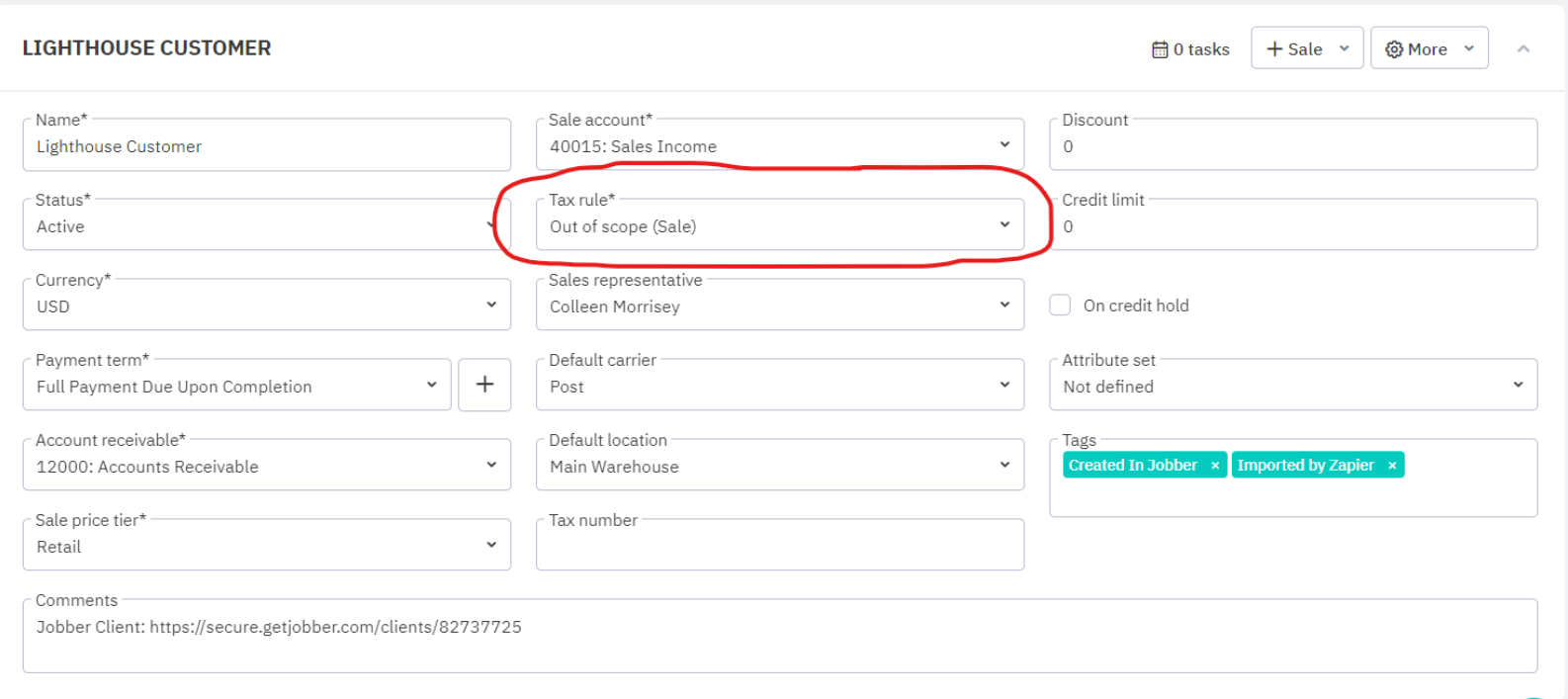Choose a Sales representative from dropdown
This screenshot has height=699, width=1568.
point(779,306)
